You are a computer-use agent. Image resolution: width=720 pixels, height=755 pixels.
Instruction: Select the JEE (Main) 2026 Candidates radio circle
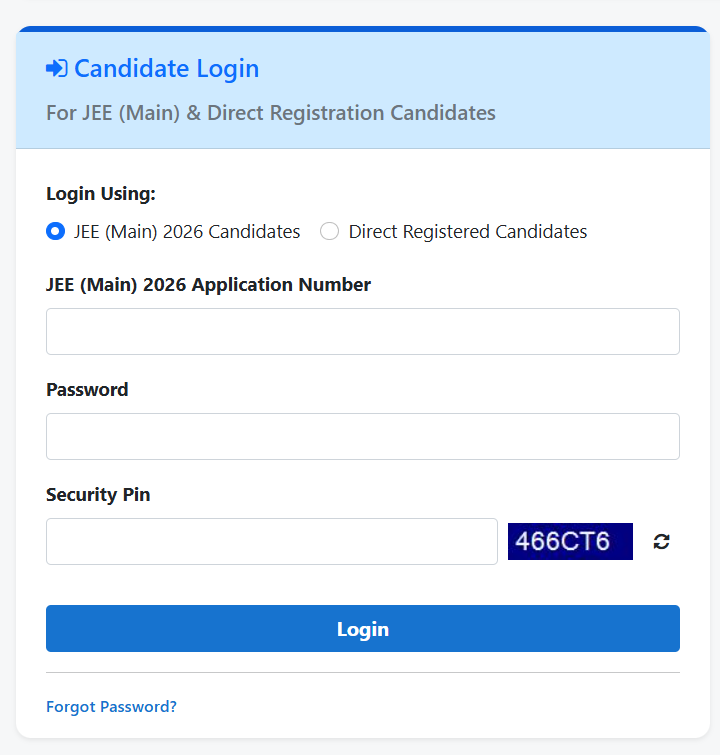pos(56,232)
